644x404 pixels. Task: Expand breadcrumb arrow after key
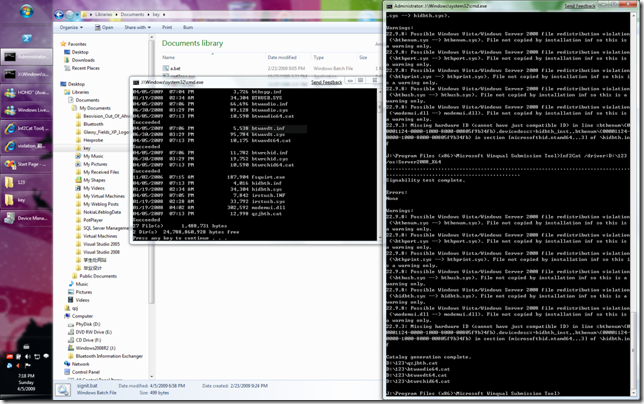click(164, 14)
